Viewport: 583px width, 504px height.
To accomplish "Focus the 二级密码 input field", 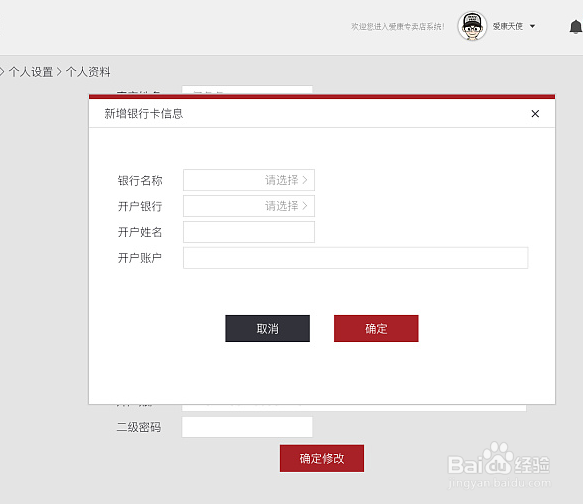I will pos(247,427).
